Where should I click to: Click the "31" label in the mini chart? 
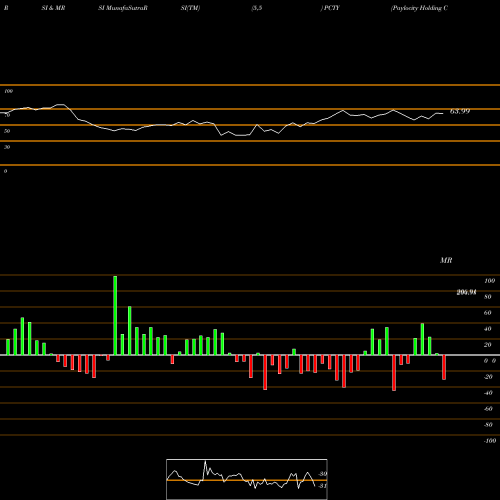[322, 486]
